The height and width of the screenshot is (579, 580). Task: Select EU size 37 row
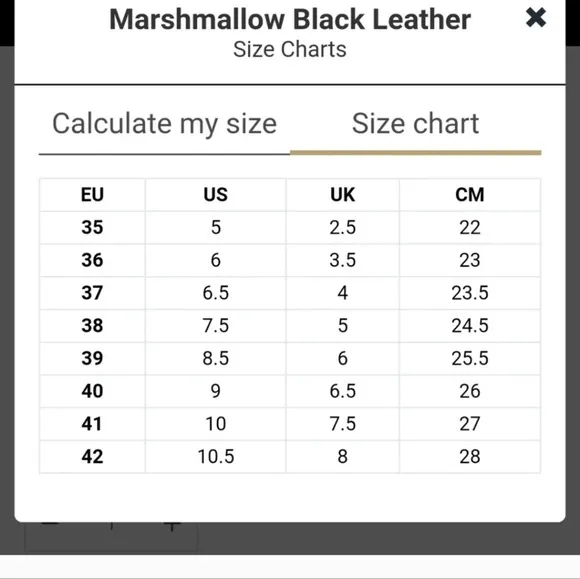(290, 293)
